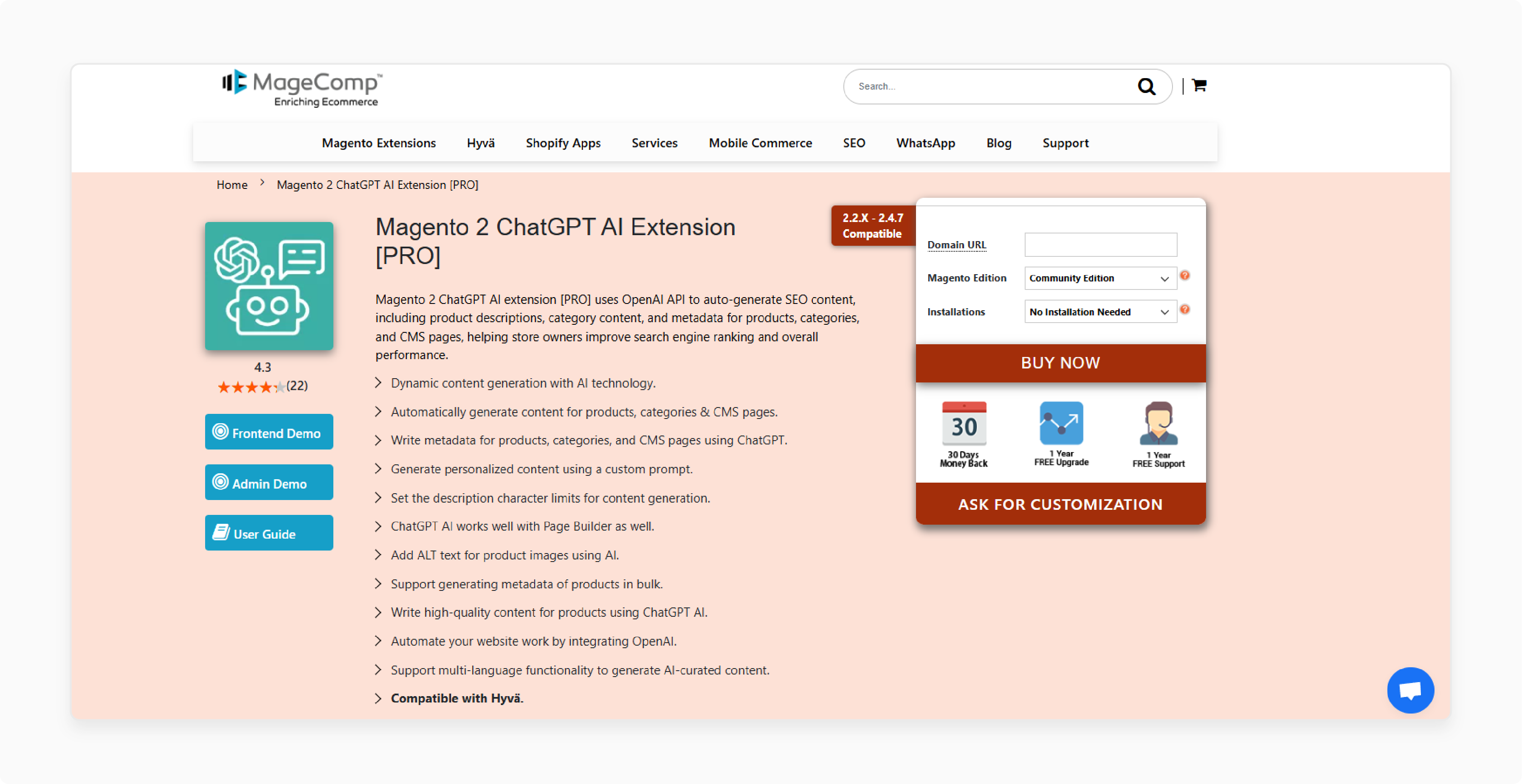The width and height of the screenshot is (1522, 784).
Task: Select the Magento Edition dropdown
Action: 1099,278
